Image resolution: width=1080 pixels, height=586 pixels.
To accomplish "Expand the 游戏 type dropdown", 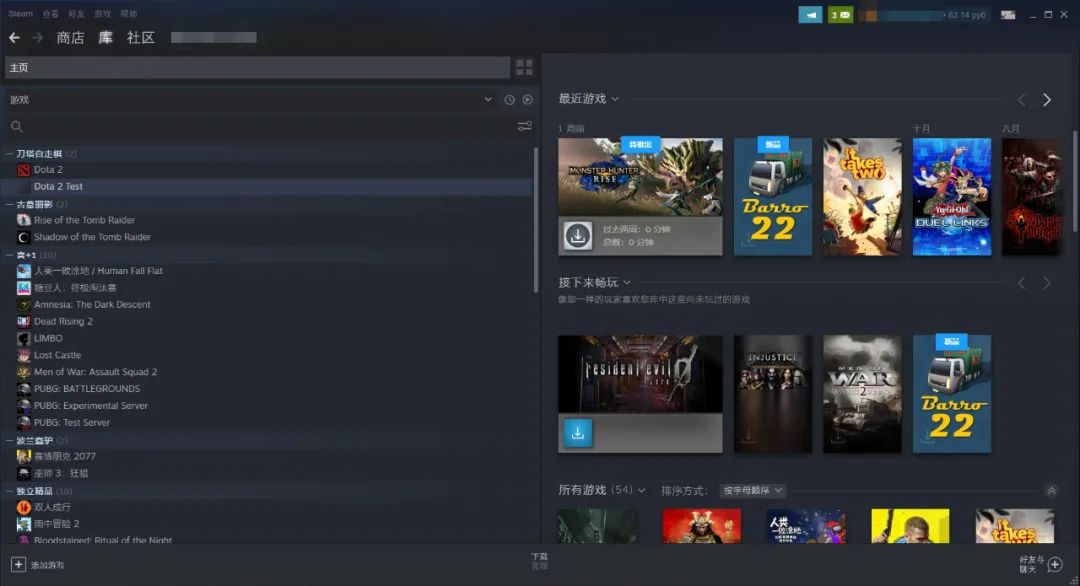I will point(488,100).
